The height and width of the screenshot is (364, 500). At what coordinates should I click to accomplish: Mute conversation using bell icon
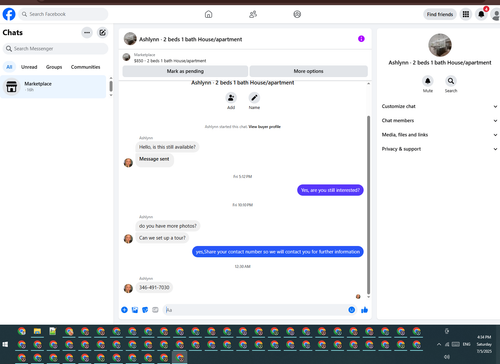coord(428,81)
